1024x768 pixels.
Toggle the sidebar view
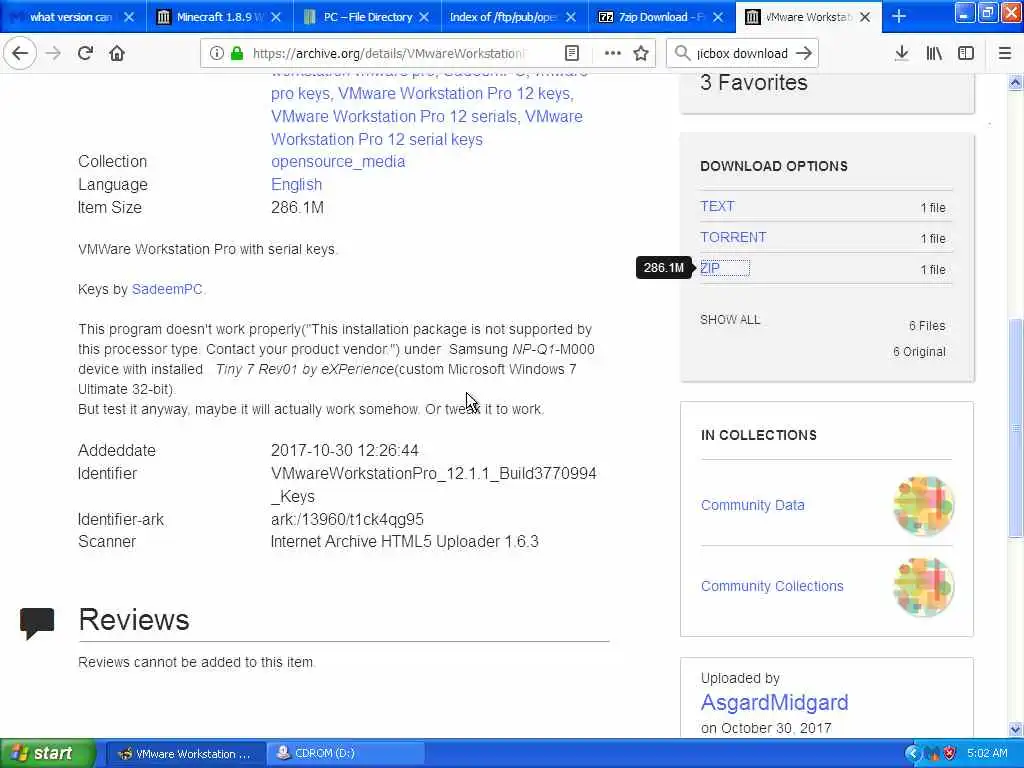[x=966, y=53]
